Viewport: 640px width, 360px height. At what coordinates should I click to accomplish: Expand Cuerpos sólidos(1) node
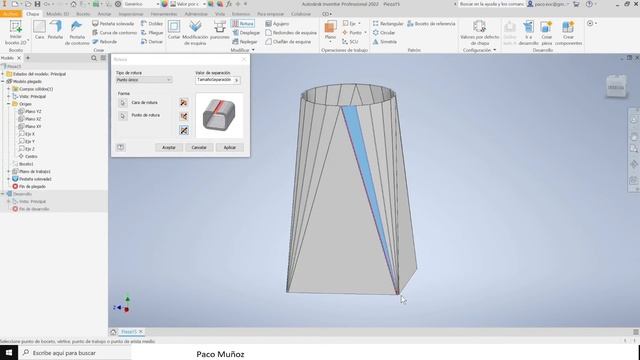(x=9, y=89)
